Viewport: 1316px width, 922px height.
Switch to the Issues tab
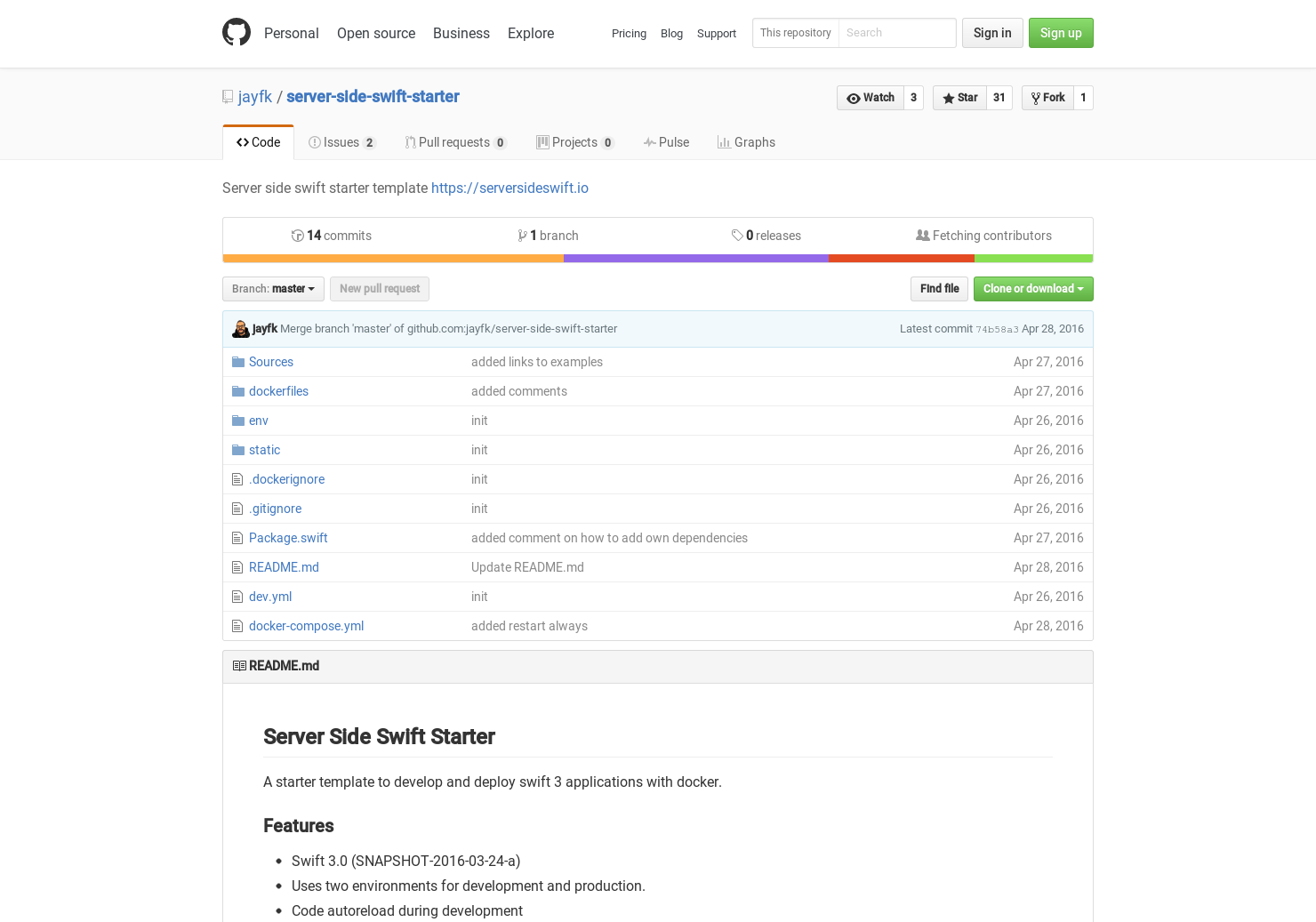coord(341,142)
